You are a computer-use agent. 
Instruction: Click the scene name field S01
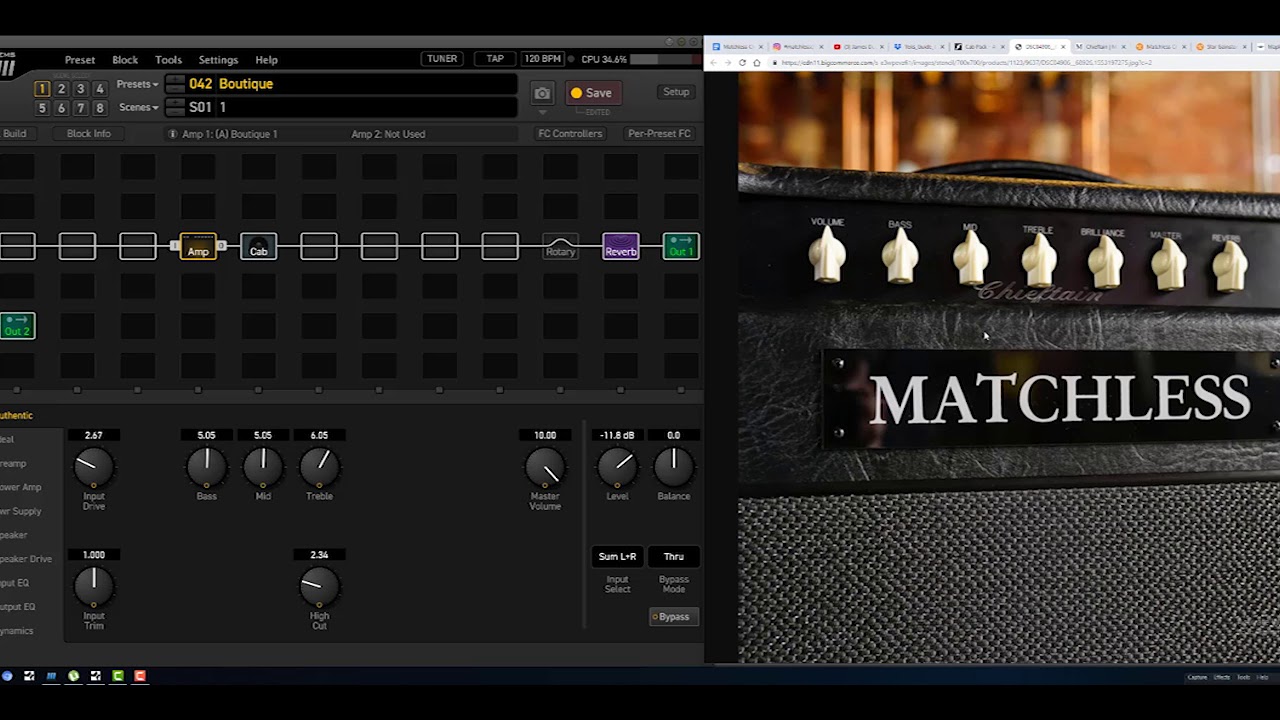click(350, 107)
